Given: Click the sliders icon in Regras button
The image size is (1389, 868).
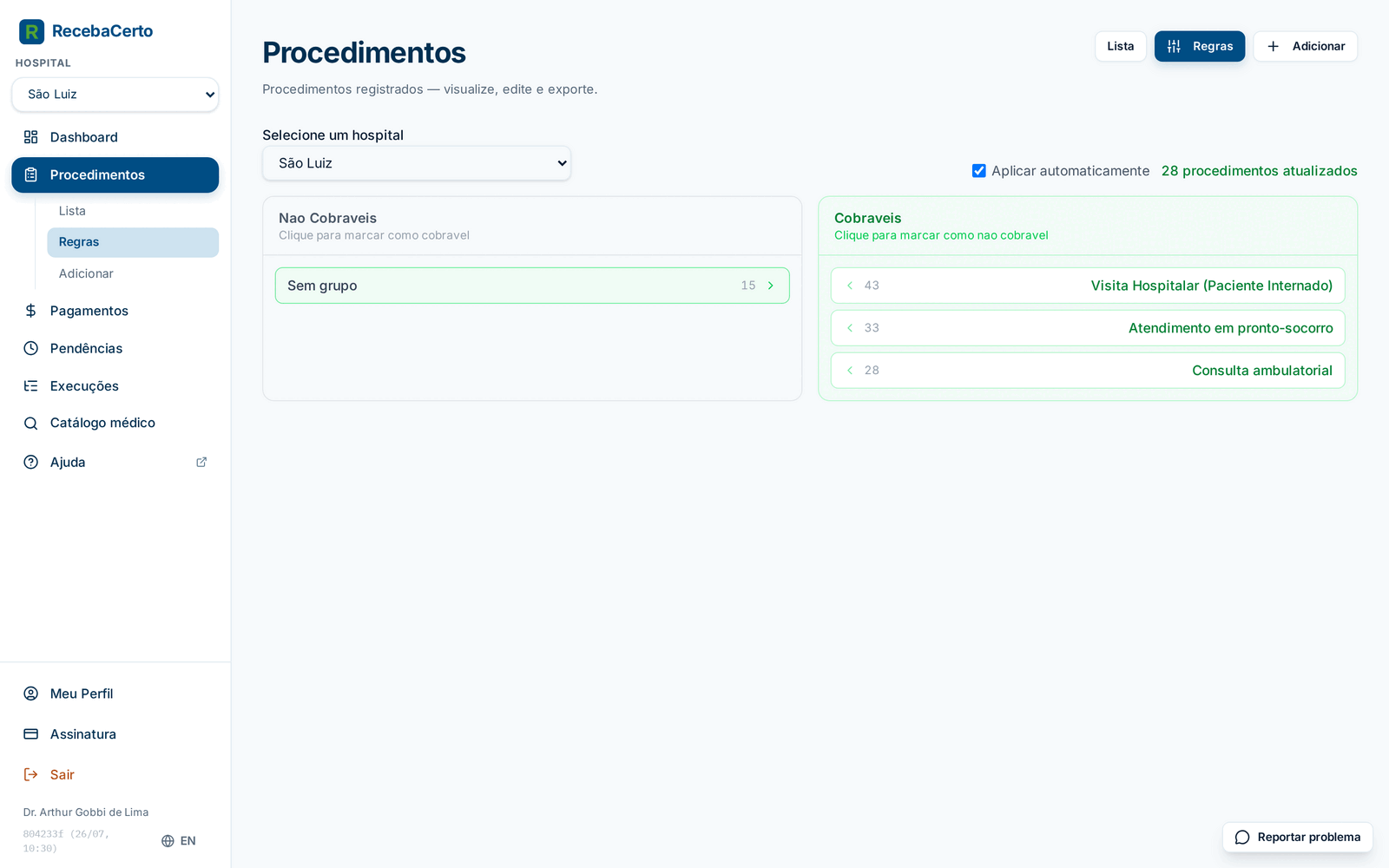Looking at the screenshot, I should [x=1174, y=46].
